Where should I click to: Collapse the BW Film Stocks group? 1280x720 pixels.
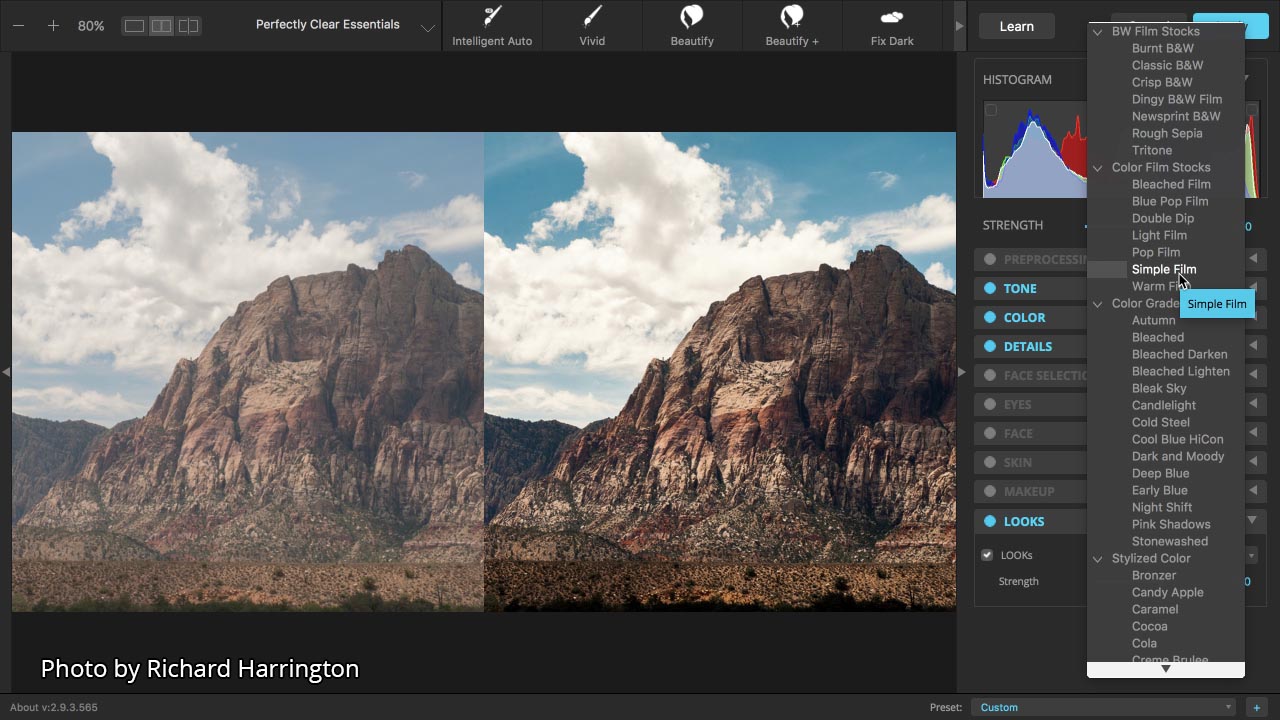coord(1097,32)
